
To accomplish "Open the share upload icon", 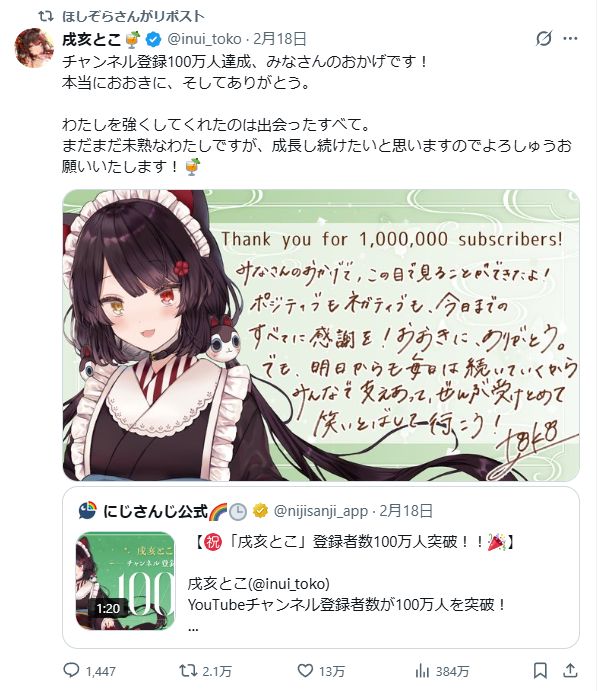I will (x=570, y=670).
